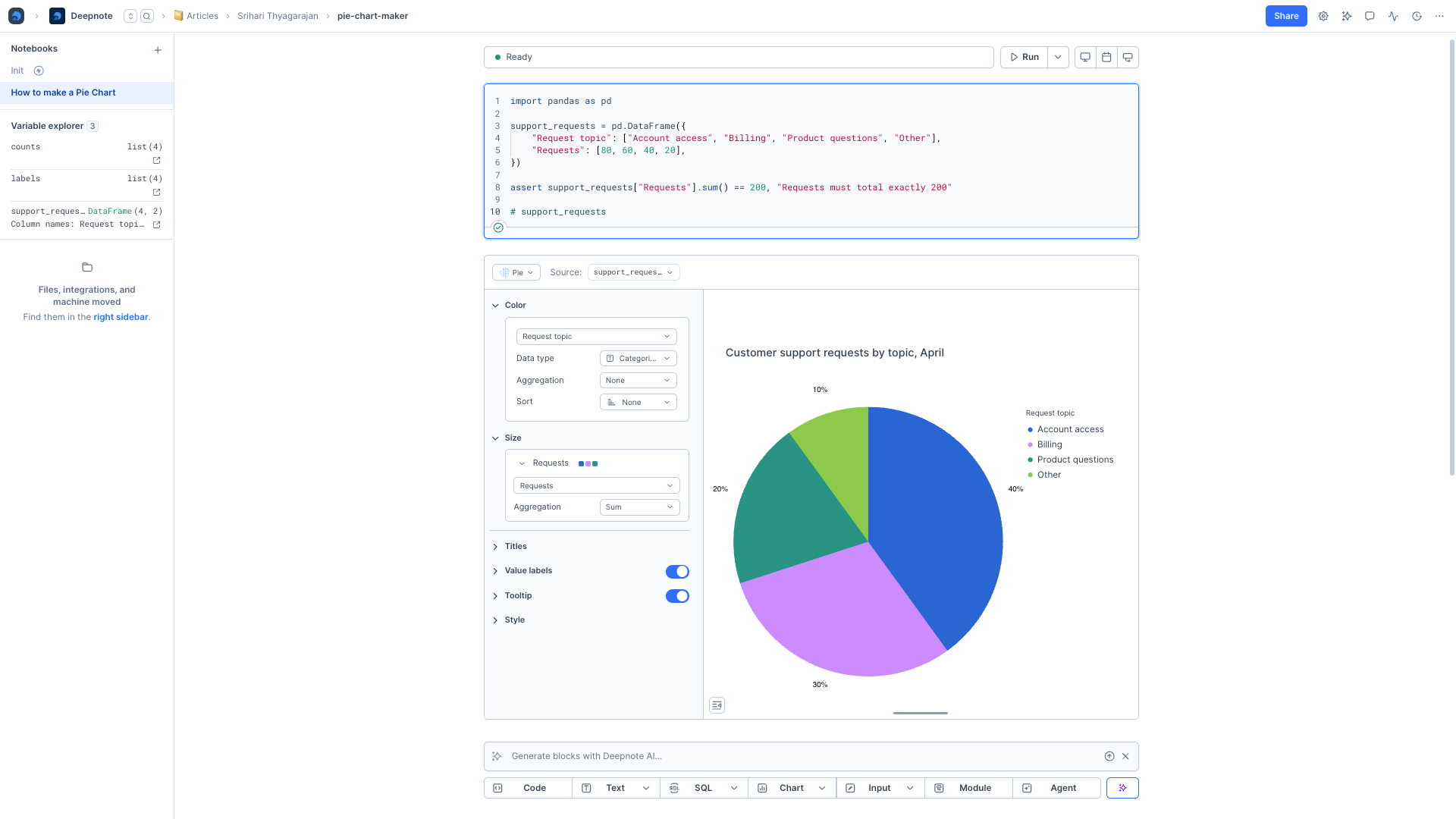Click the search icon next to Deepnote
The width and height of the screenshot is (1456, 819).
point(147,16)
